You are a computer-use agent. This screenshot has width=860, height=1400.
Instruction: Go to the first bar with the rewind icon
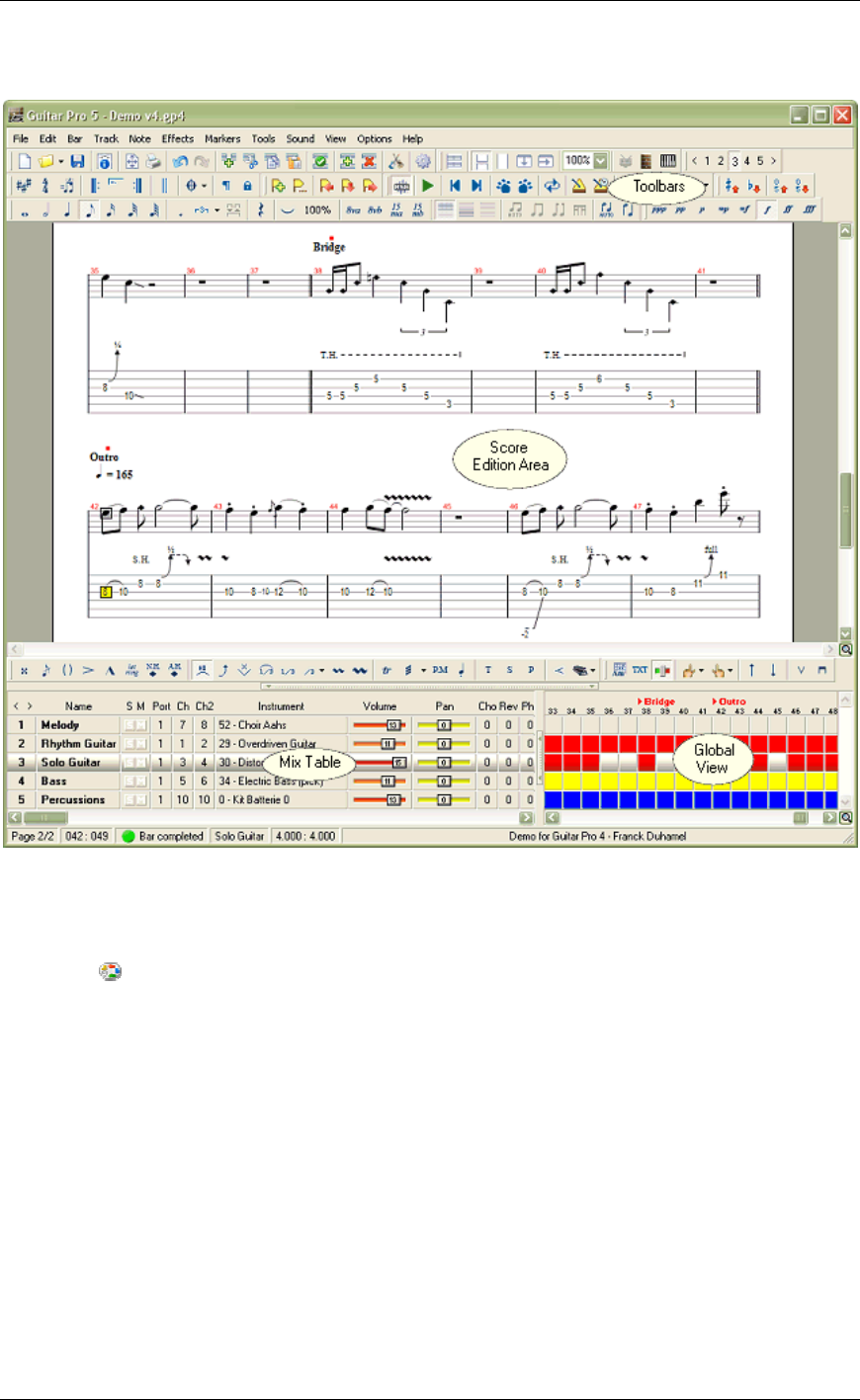455,185
